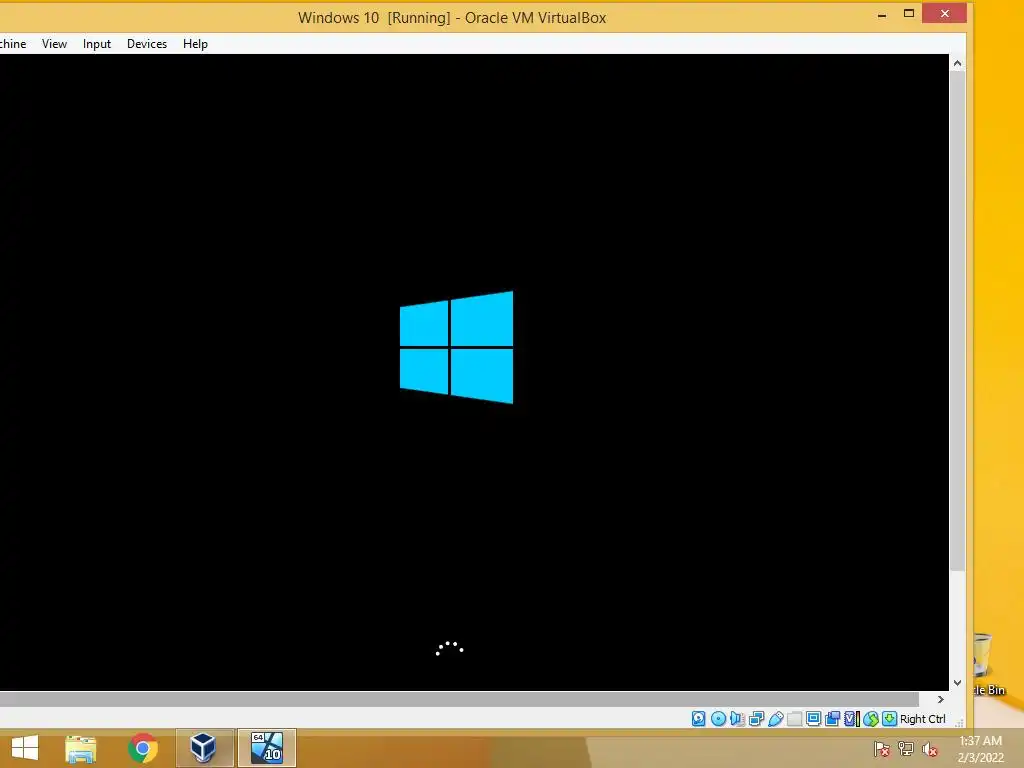Click the VirtualBox window title bar text
1024x768 pixels.
(452, 18)
